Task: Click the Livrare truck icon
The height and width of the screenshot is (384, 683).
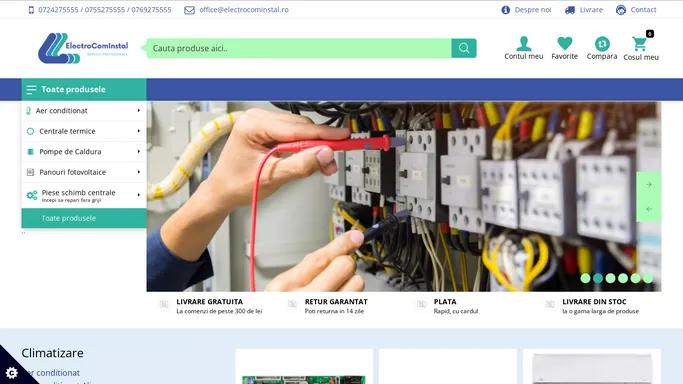Action: (x=570, y=10)
